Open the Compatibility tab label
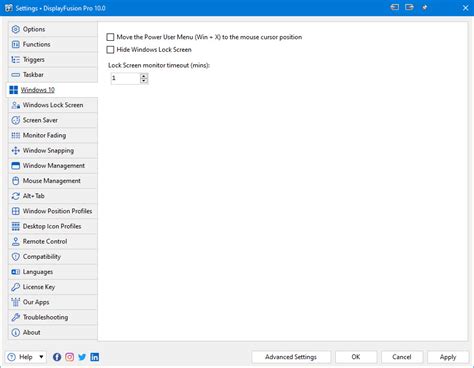This screenshot has height=368, width=474. (x=42, y=257)
